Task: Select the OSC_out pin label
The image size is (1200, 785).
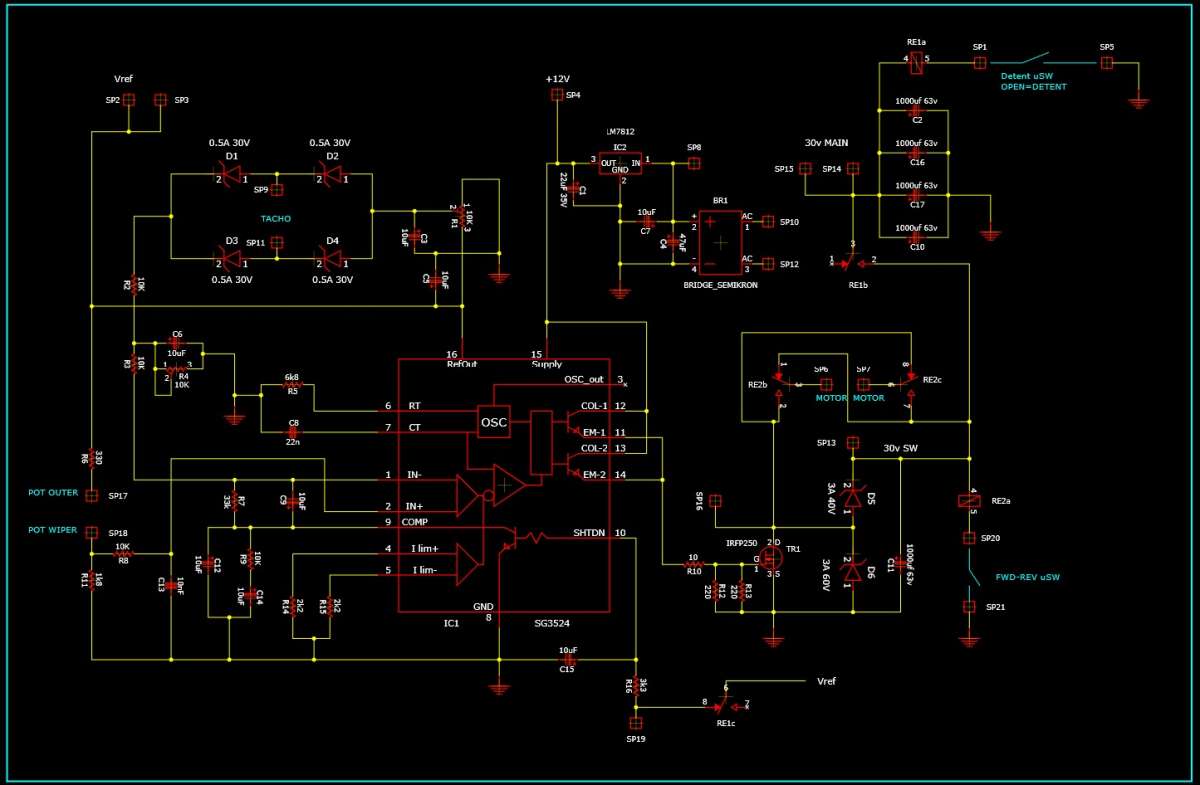Action: tap(584, 379)
